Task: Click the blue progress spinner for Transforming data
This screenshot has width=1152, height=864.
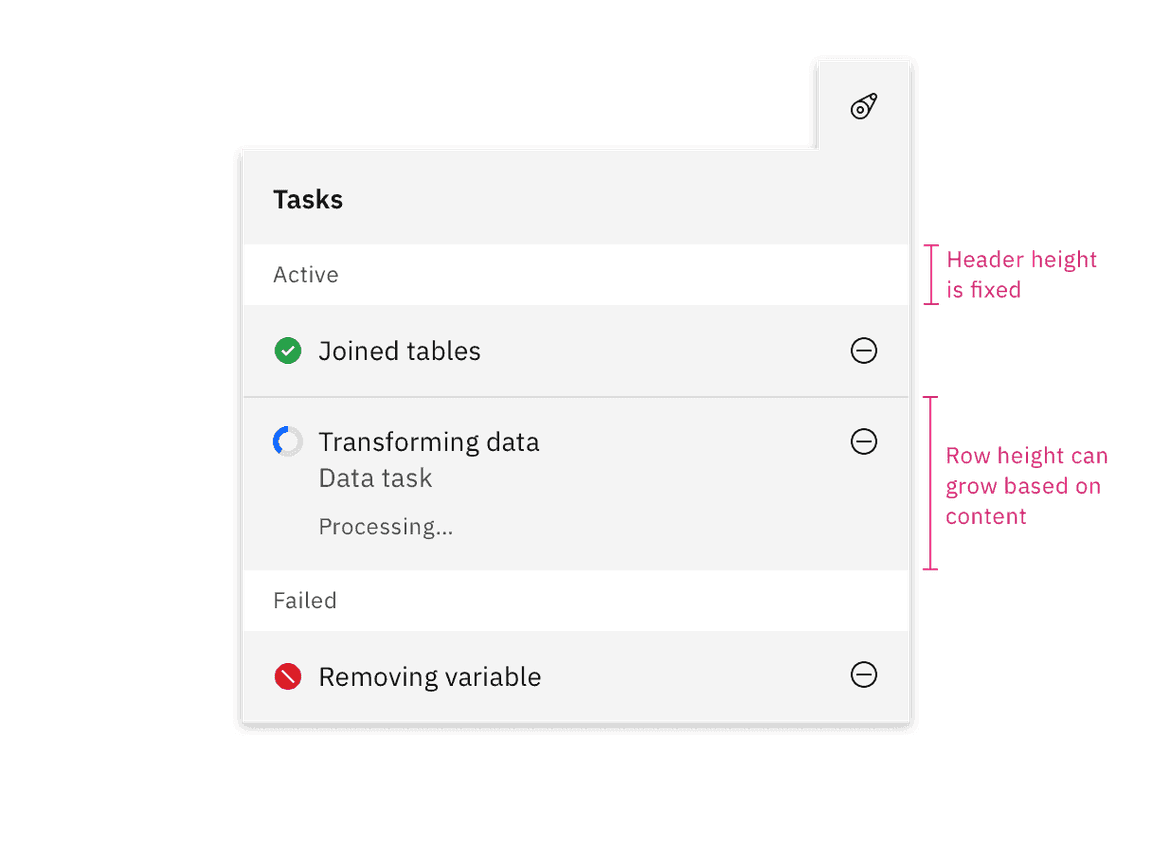Action: 287,441
